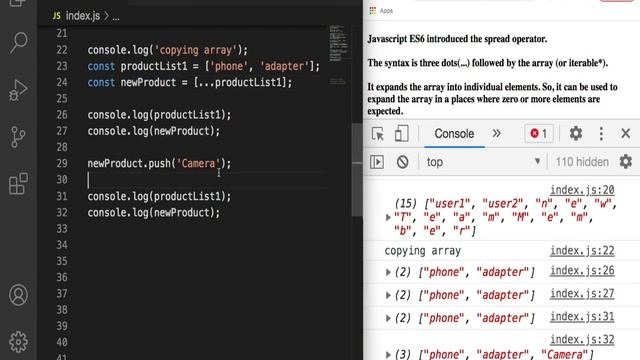
Task: Click console.log(newProduct) on line 32
Action: (x=153, y=213)
